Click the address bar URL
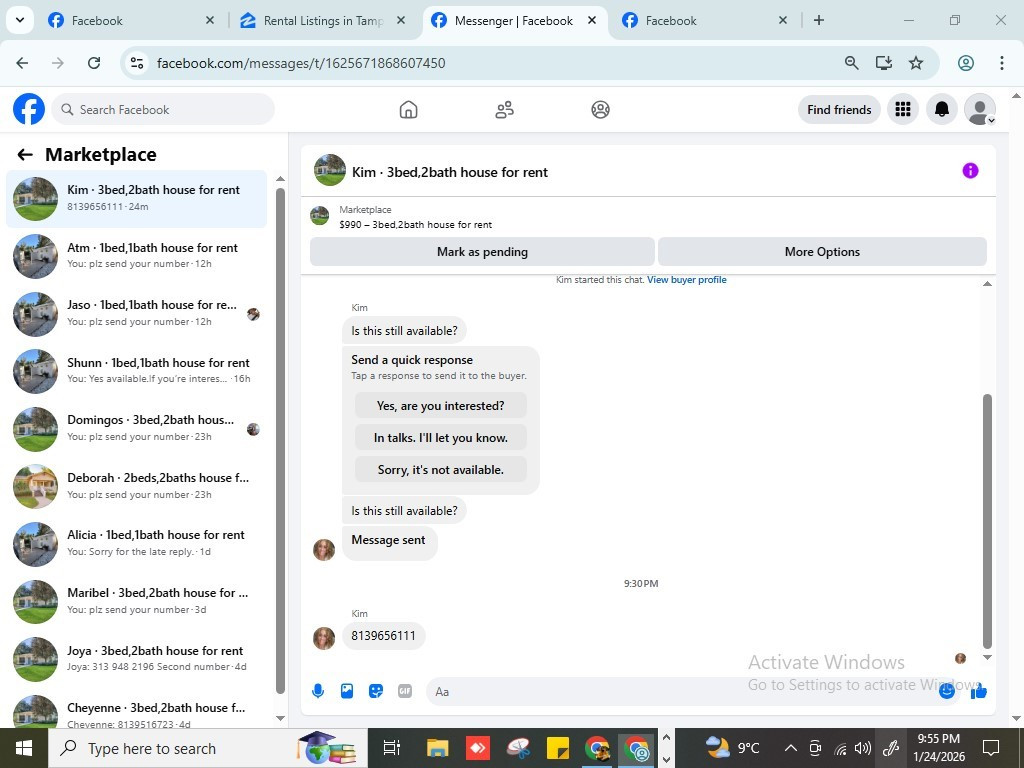 point(301,63)
